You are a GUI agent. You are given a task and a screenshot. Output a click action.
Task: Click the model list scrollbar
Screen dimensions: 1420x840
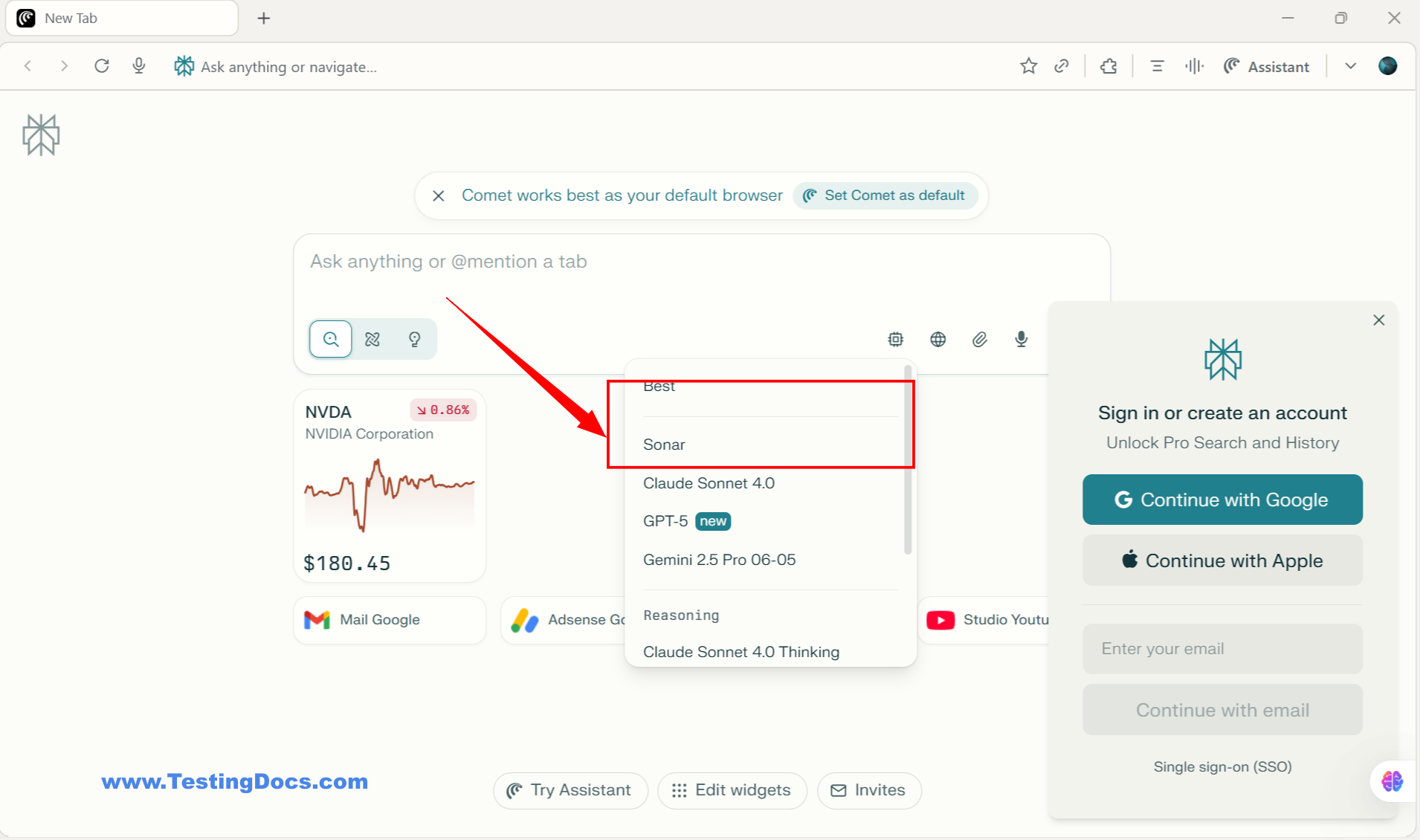tap(907, 461)
